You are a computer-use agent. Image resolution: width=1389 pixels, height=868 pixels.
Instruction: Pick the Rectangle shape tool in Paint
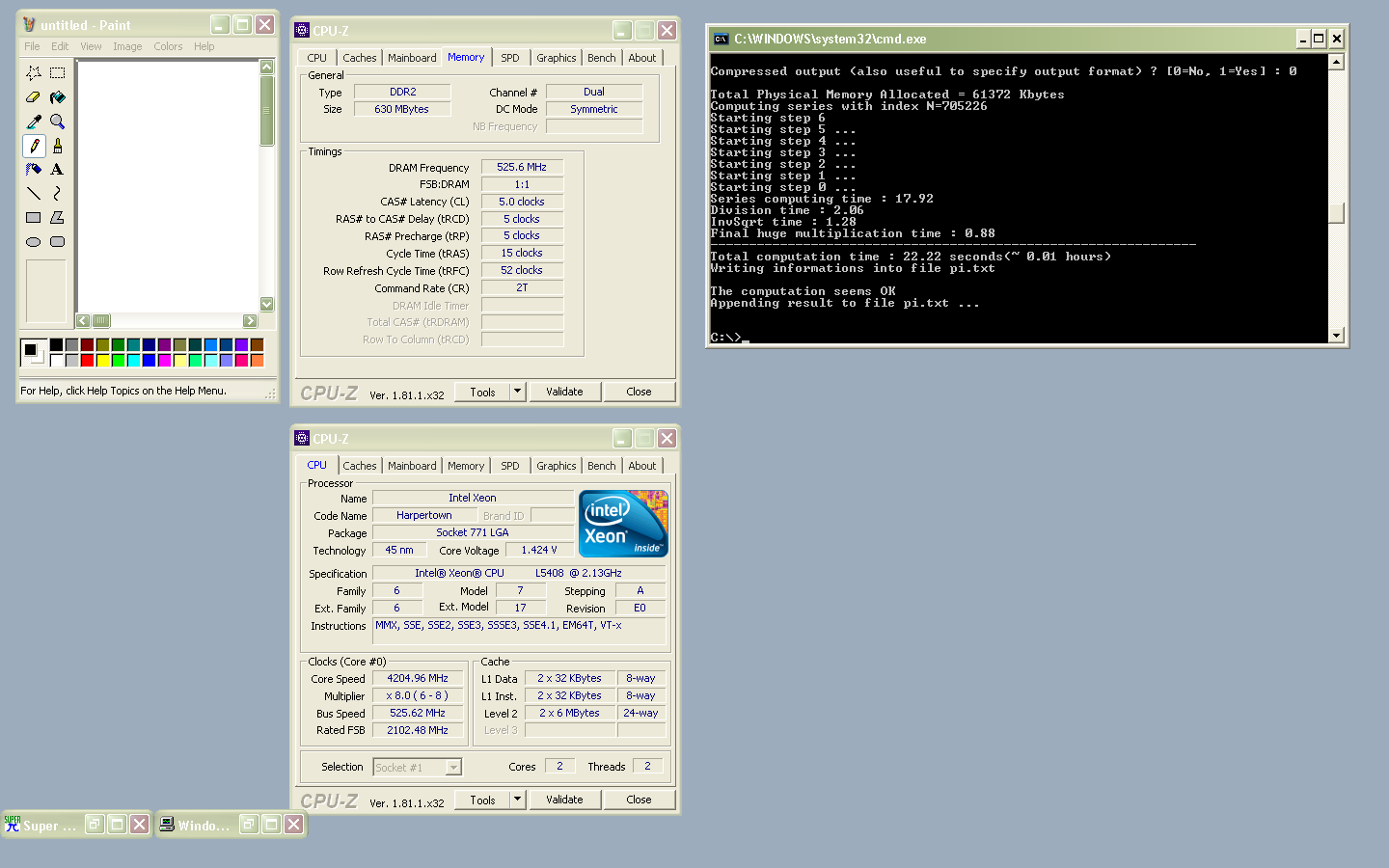coord(34,218)
